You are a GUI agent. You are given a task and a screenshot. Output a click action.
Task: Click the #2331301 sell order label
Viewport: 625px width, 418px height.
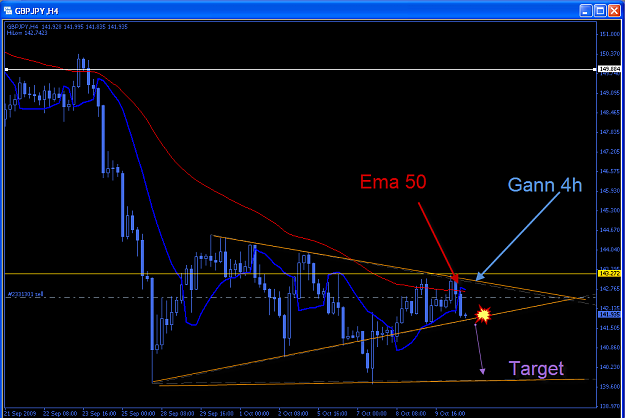25,294
